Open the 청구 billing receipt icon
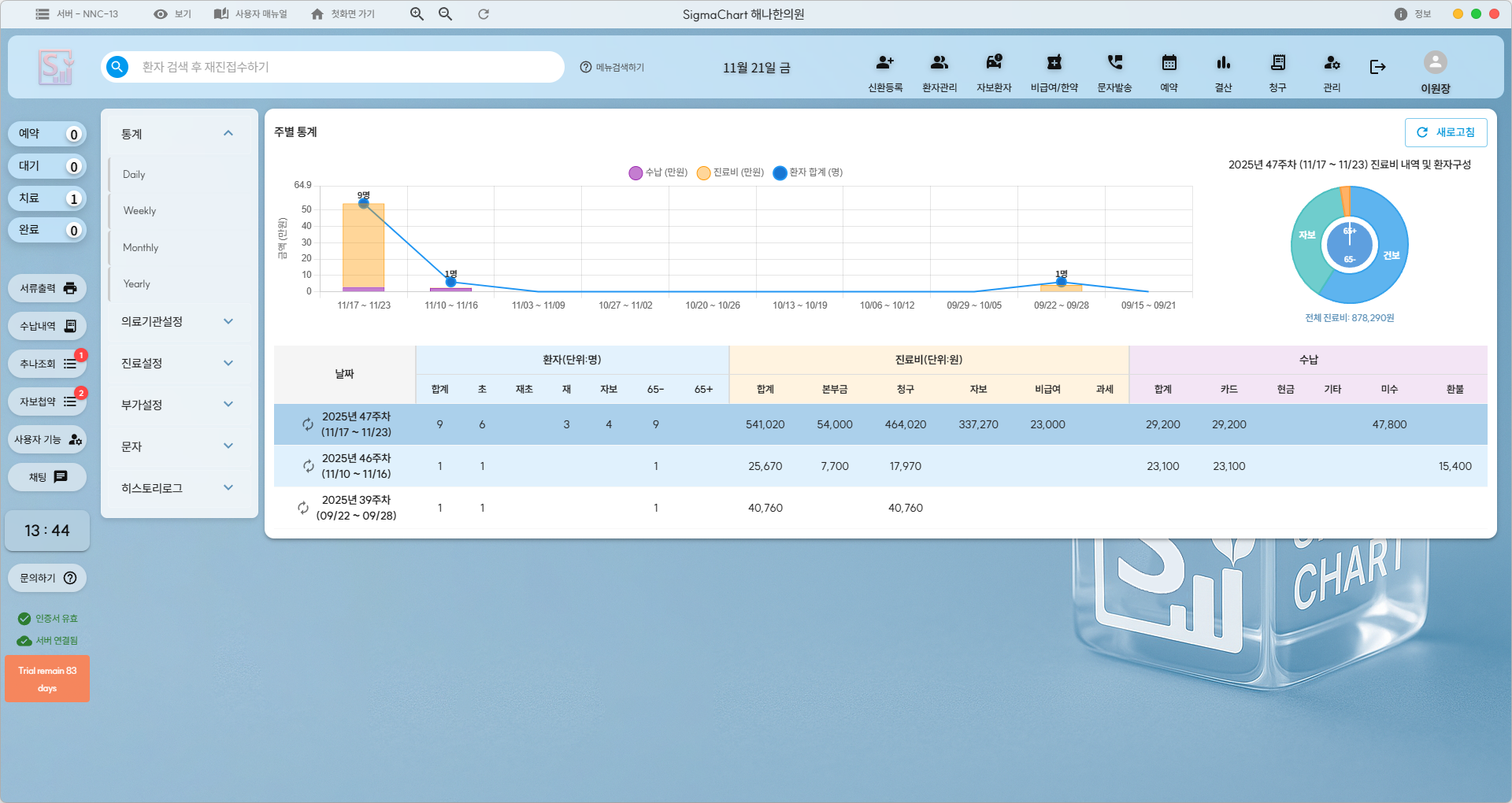 pos(1277,64)
